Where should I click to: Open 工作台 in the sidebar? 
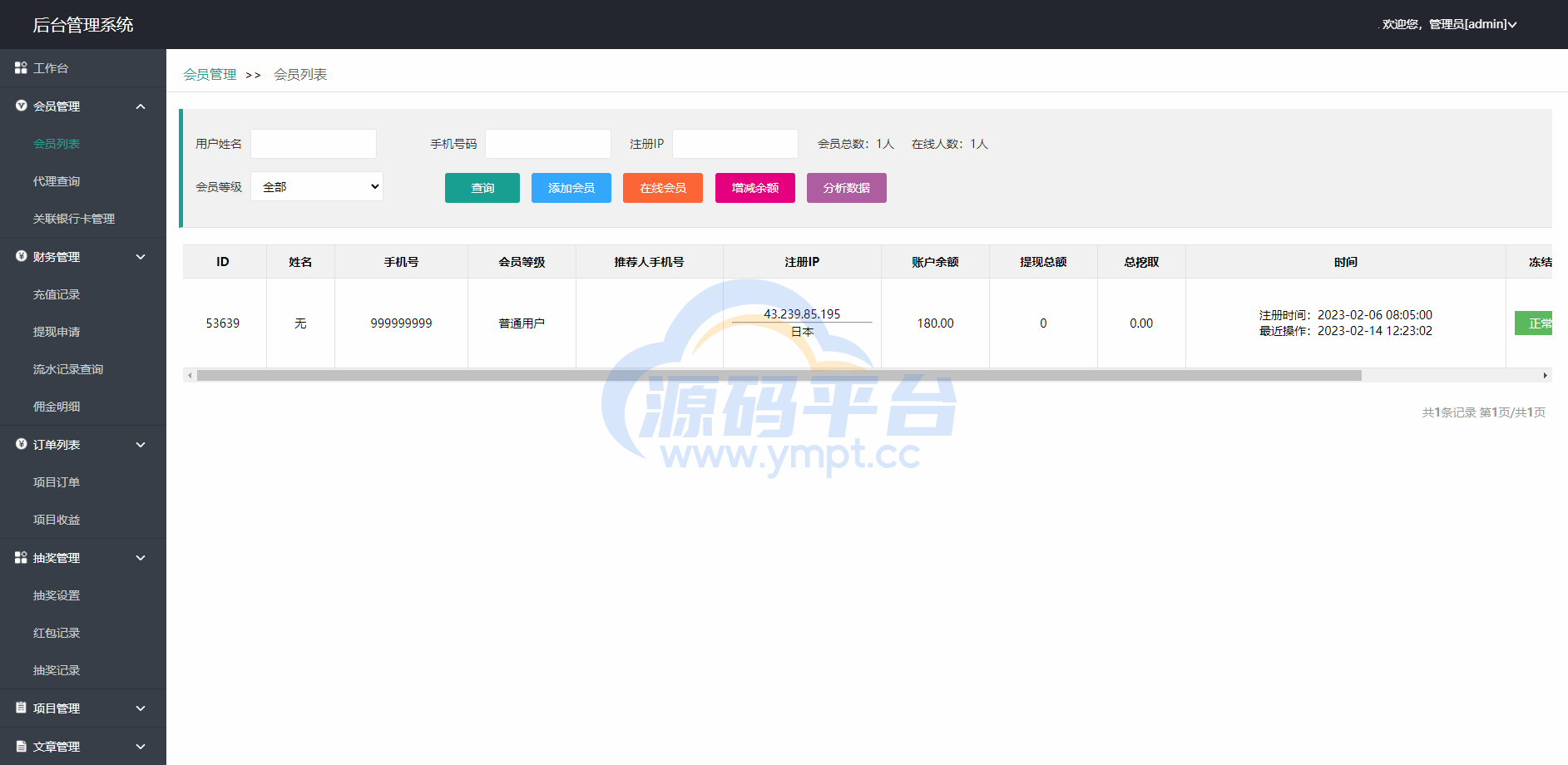(83, 68)
